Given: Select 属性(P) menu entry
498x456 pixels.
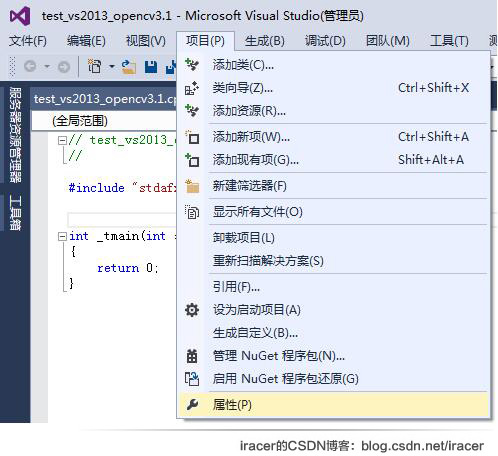Looking at the screenshot, I should 333,405.
